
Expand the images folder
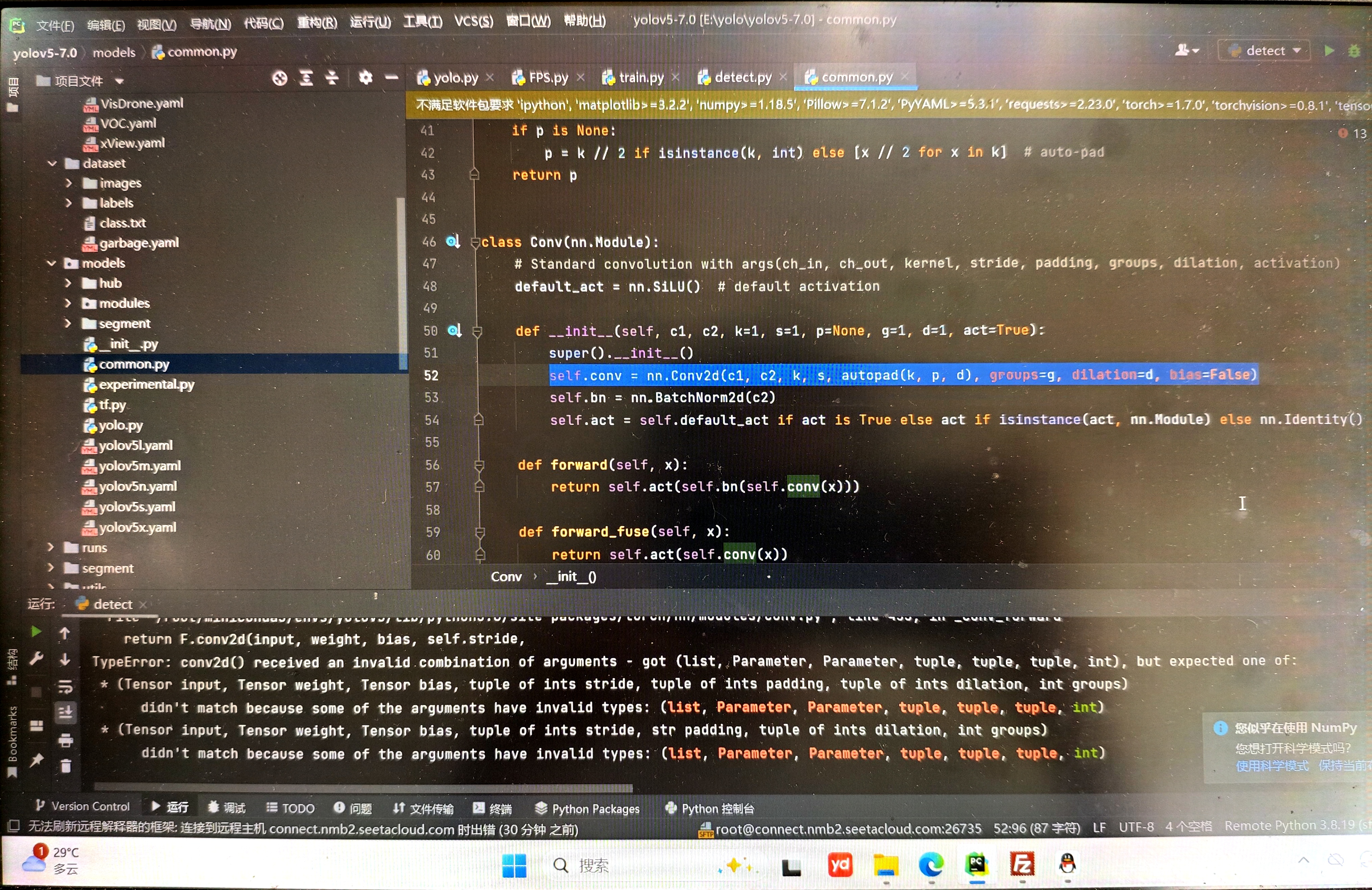pos(69,183)
